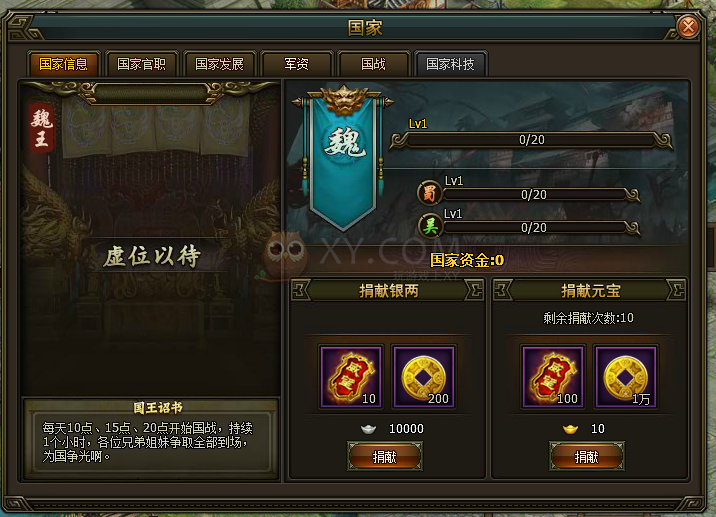
Task: Close the 国家 window
Action: point(688,26)
